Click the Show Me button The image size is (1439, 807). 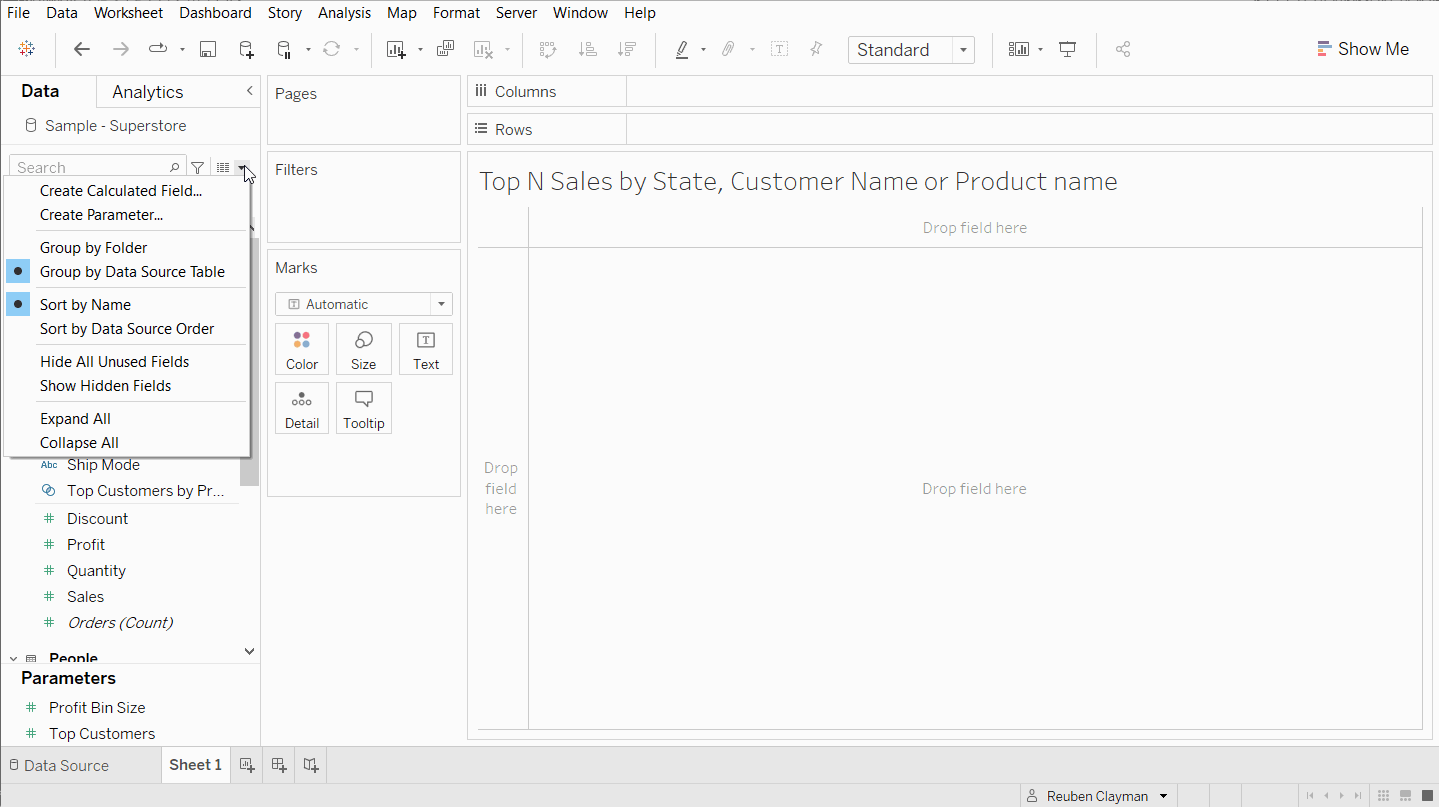click(1363, 48)
